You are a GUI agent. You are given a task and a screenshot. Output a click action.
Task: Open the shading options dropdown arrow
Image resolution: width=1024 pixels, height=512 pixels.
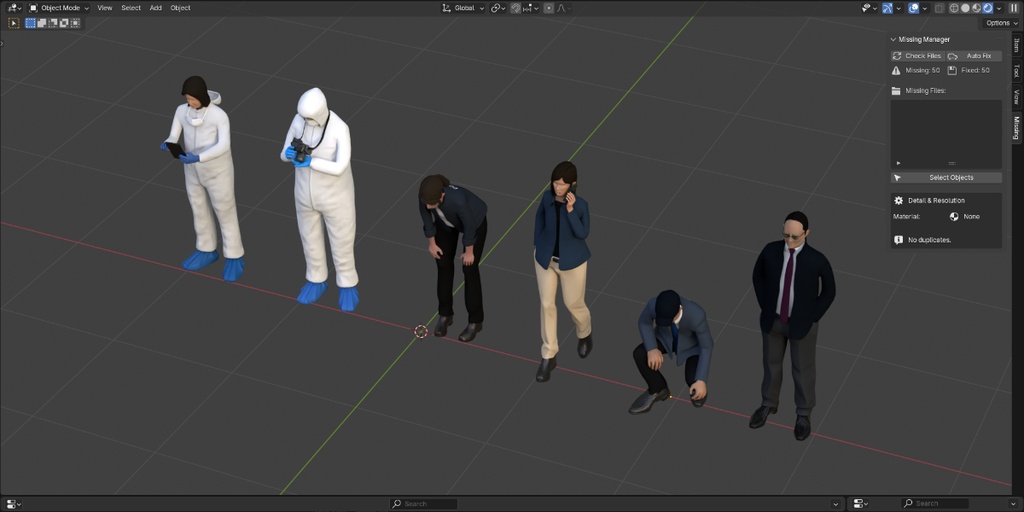999,8
